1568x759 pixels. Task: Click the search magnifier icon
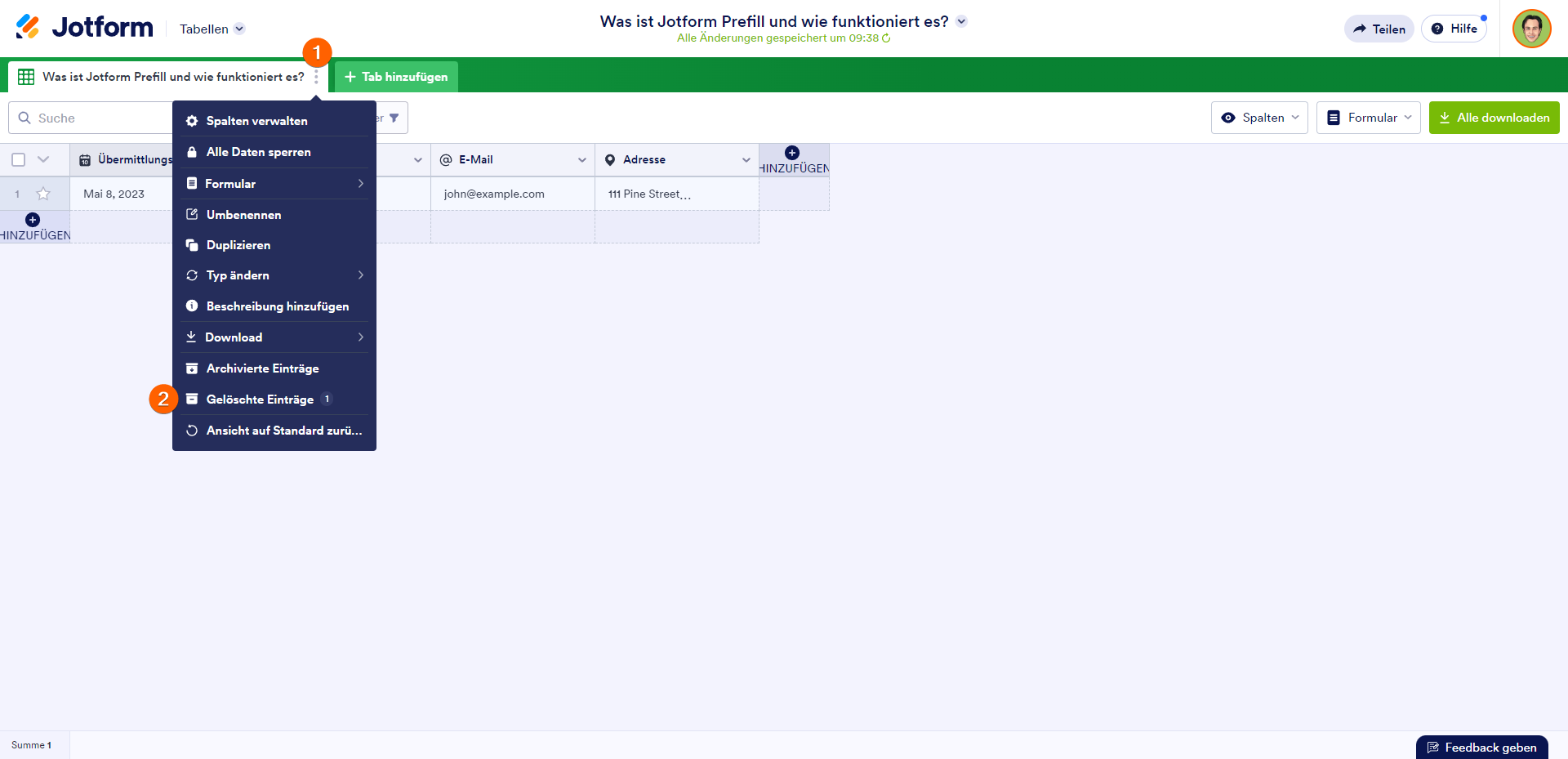(24, 118)
